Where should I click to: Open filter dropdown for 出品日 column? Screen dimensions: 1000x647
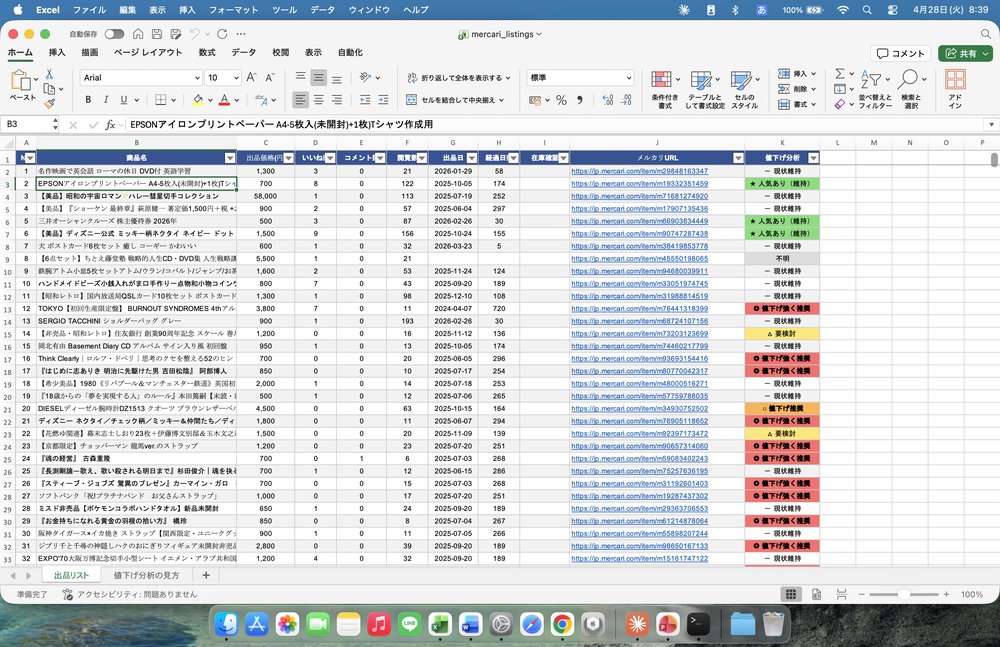(x=472, y=158)
